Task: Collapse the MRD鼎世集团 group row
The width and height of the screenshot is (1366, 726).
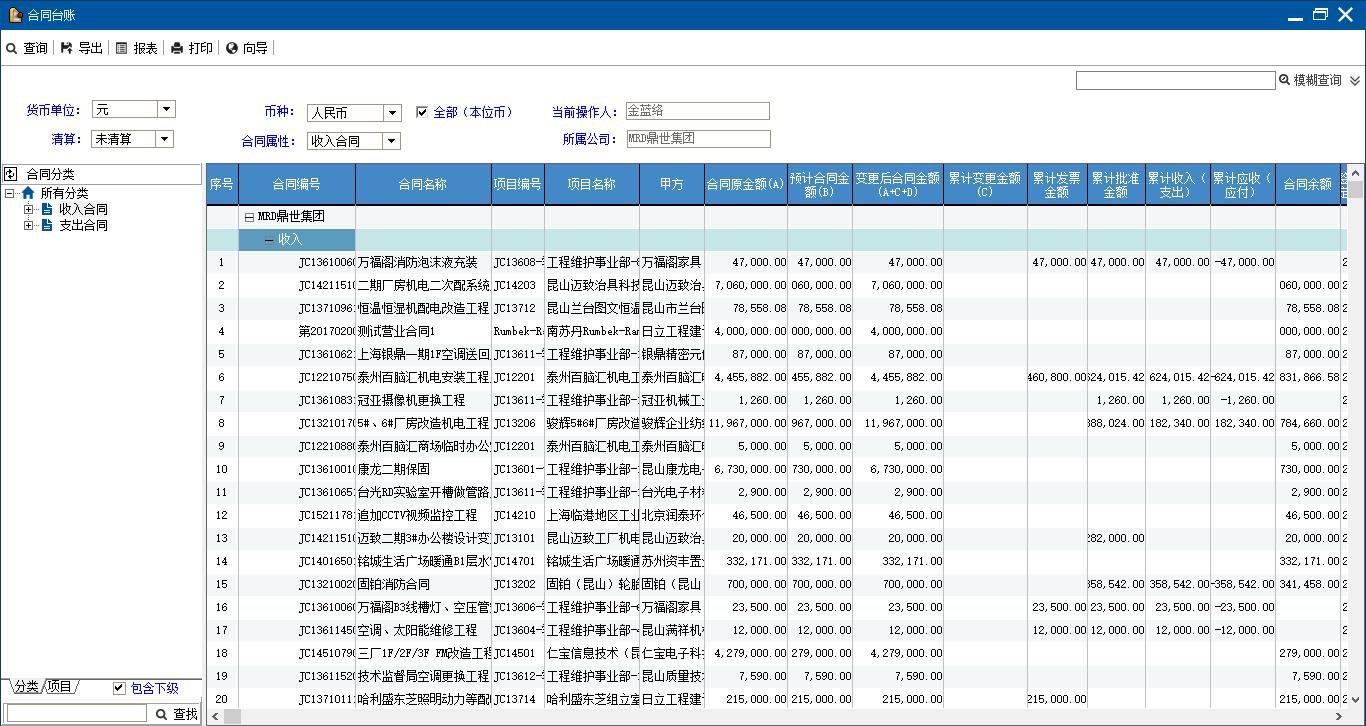Action: click(x=249, y=216)
